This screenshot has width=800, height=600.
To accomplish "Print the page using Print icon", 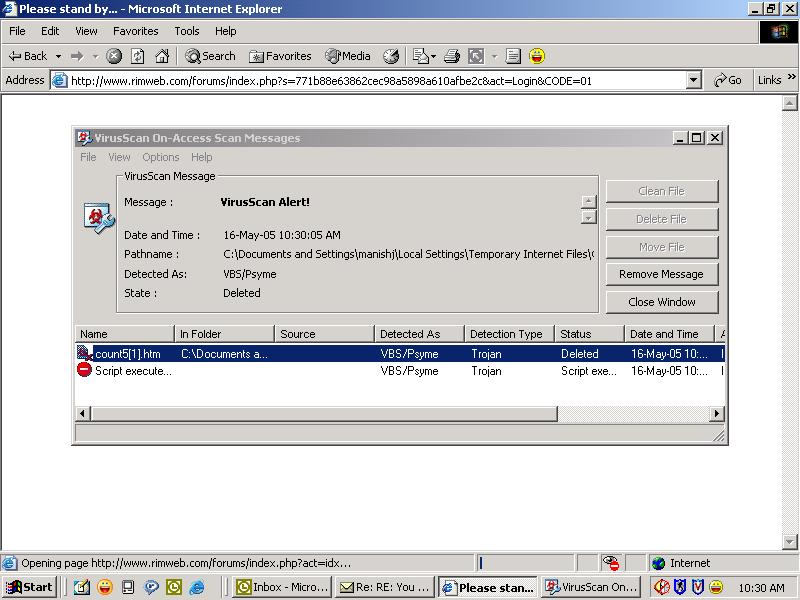I will 452,56.
